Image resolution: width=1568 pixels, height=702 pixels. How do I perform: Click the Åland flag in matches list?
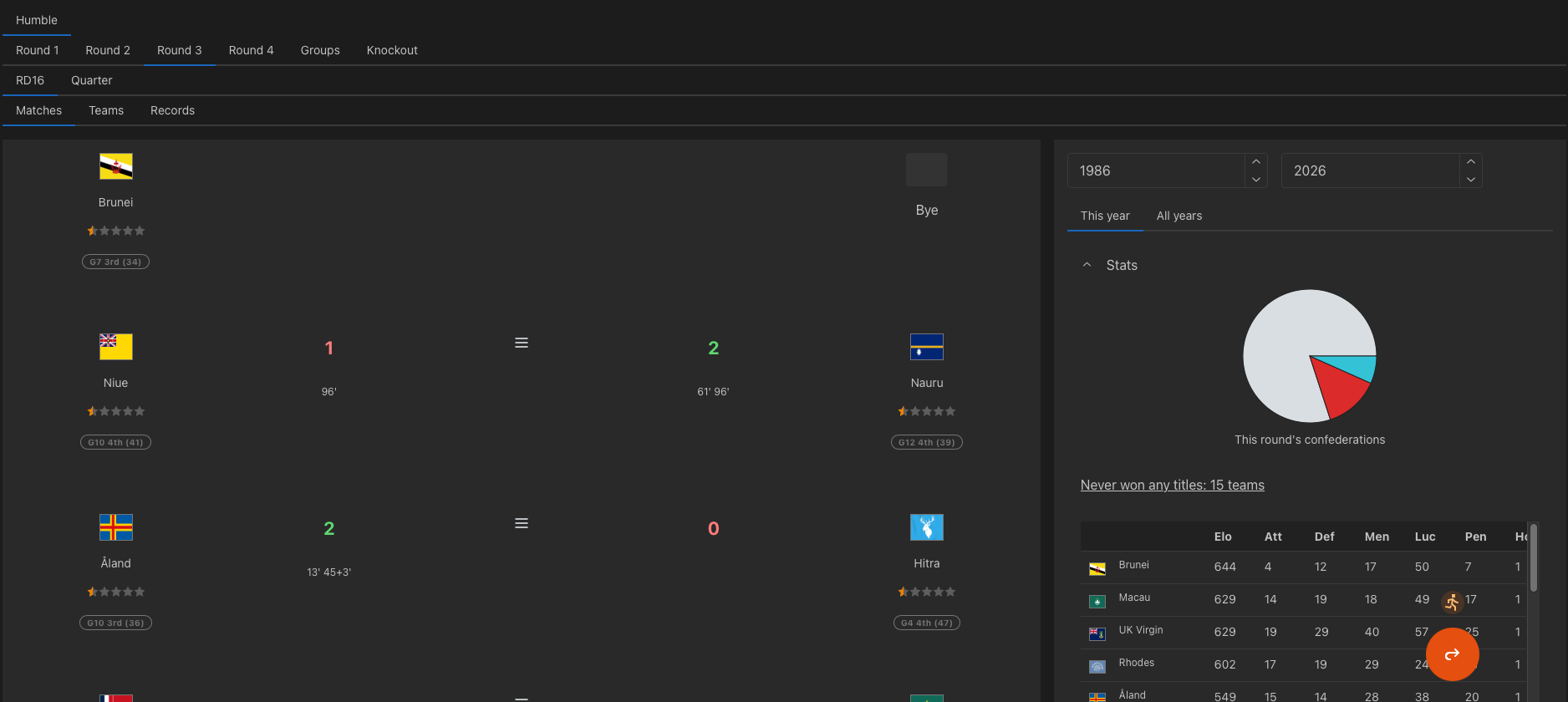pos(115,527)
